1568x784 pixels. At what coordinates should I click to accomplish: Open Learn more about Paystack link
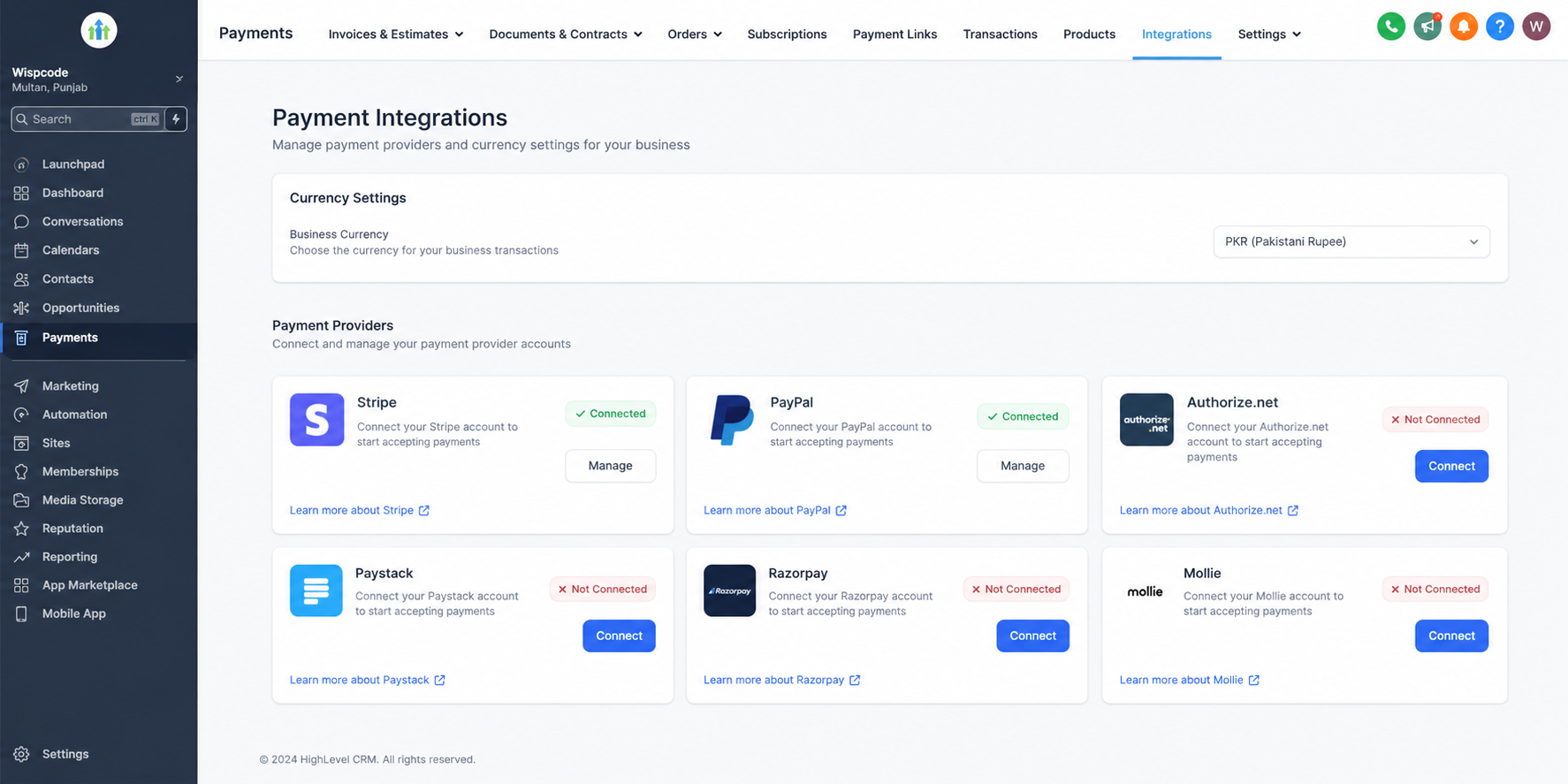pos(368,680)
